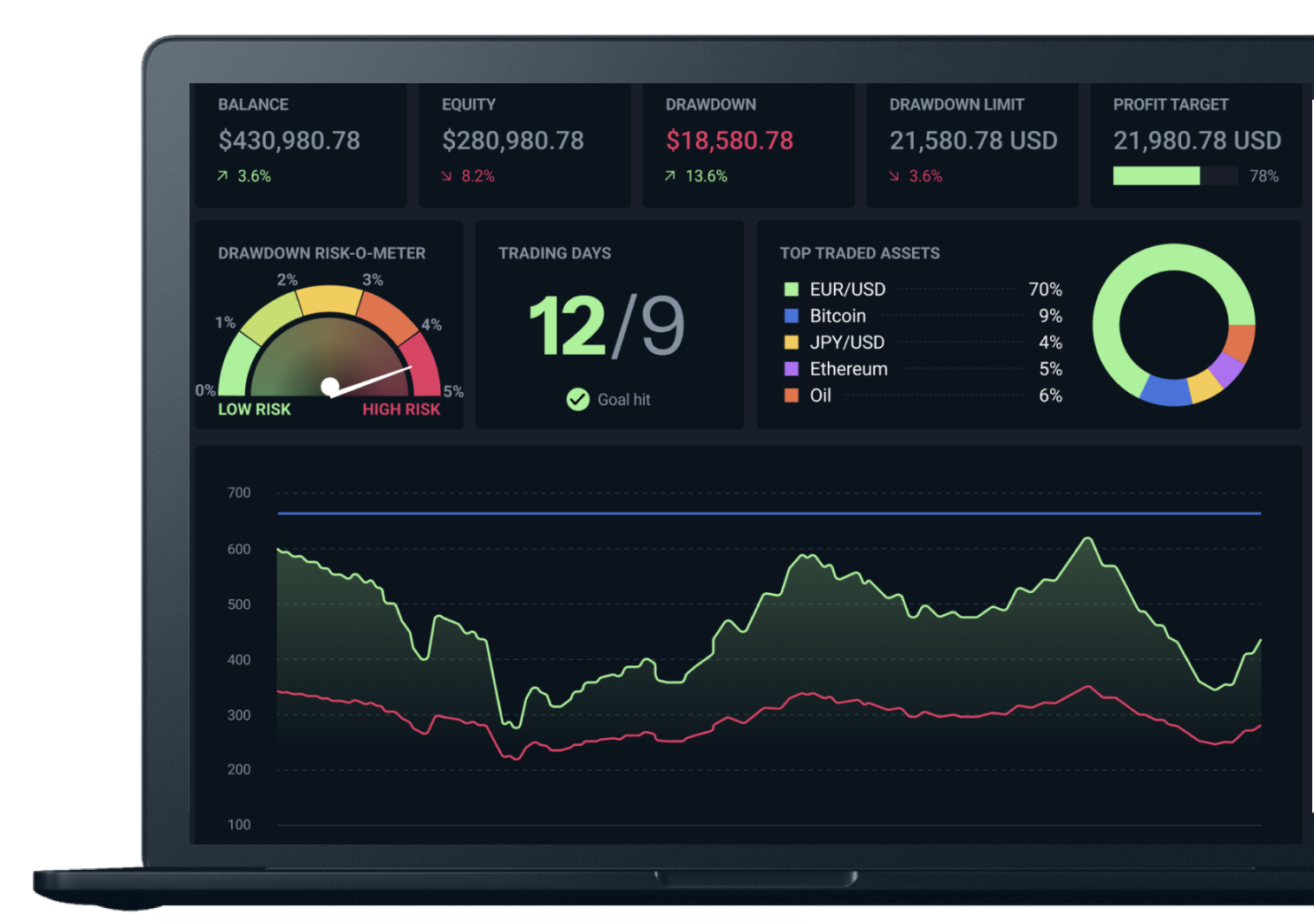Click the EUR/USD green legend square

[x=792, y=289]
